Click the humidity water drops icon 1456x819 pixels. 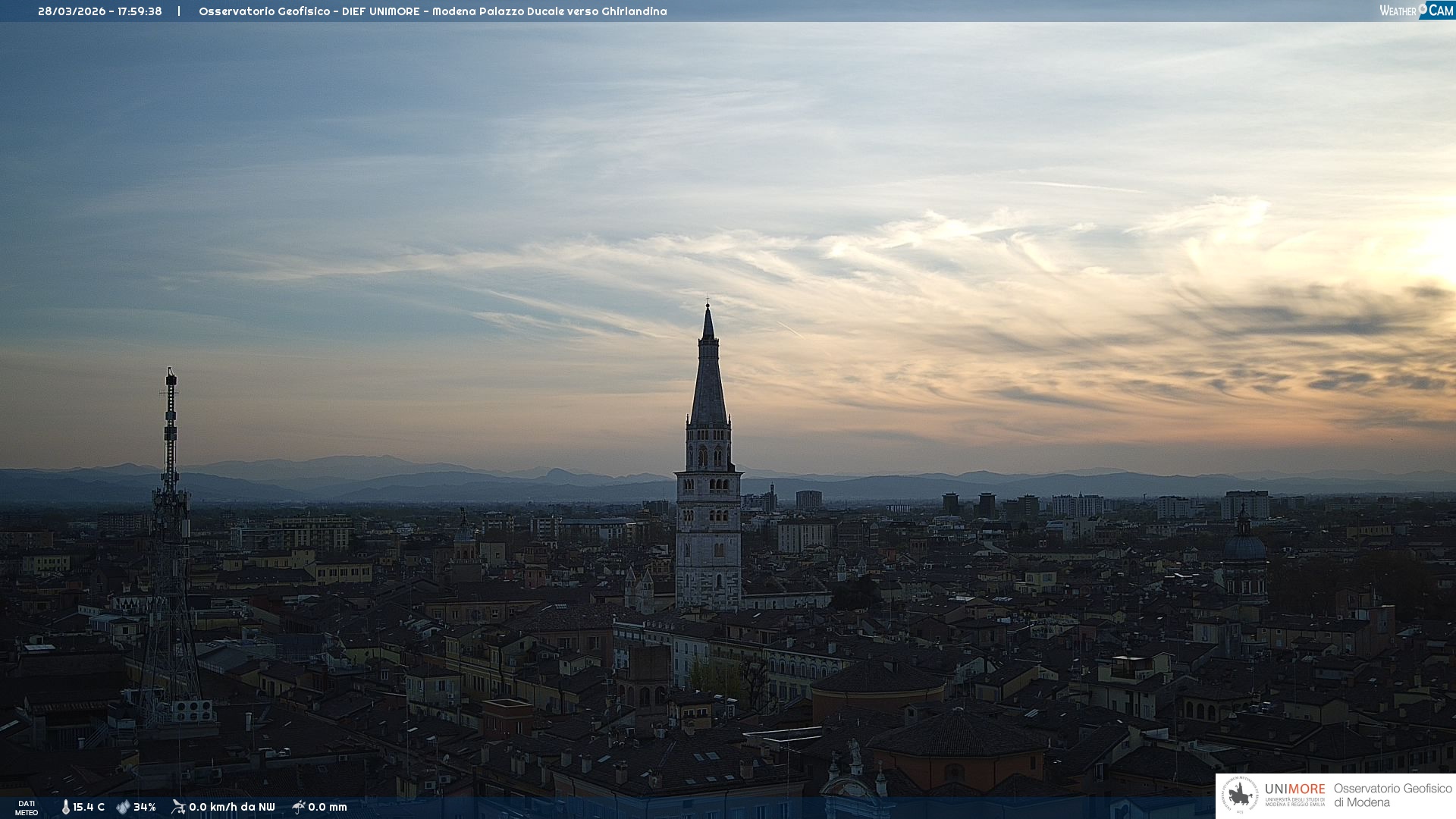click(x=123, y=808)
